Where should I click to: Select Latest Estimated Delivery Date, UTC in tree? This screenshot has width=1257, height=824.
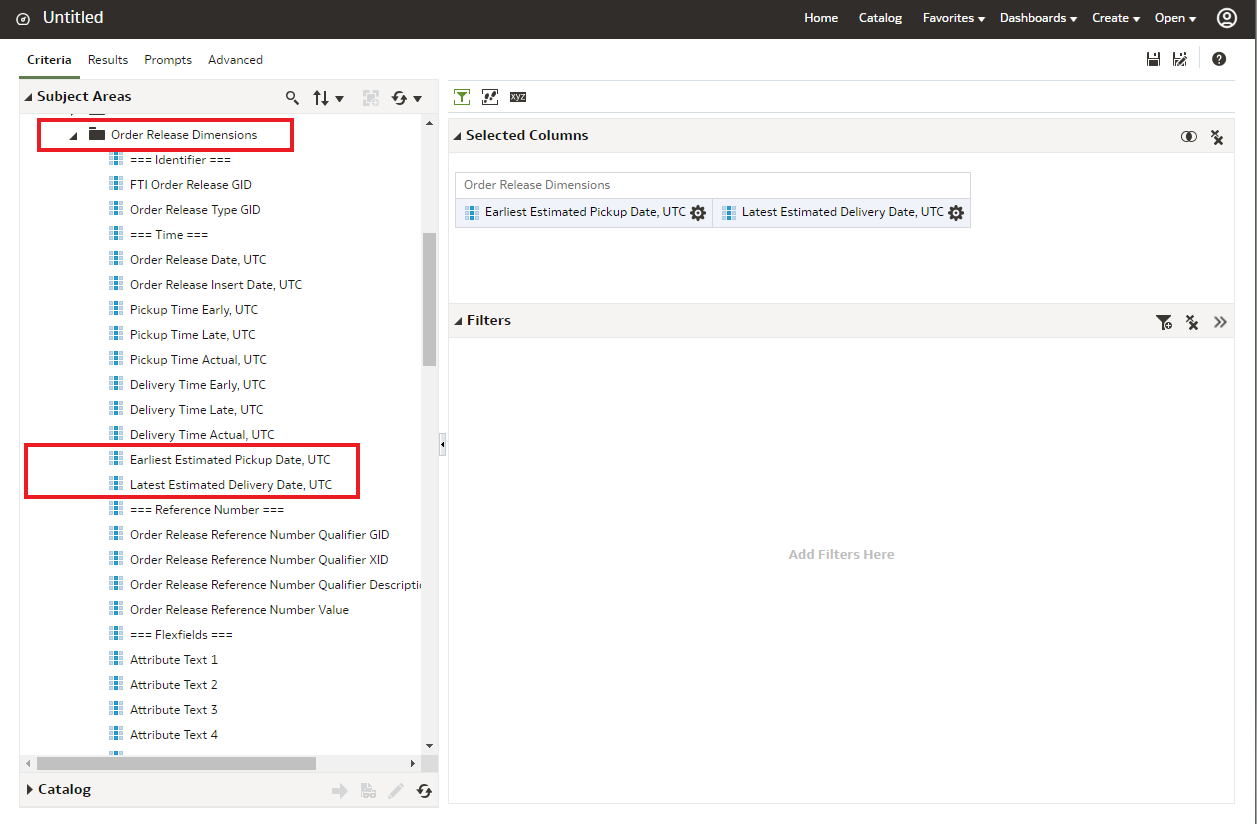(x=231, y=485)
